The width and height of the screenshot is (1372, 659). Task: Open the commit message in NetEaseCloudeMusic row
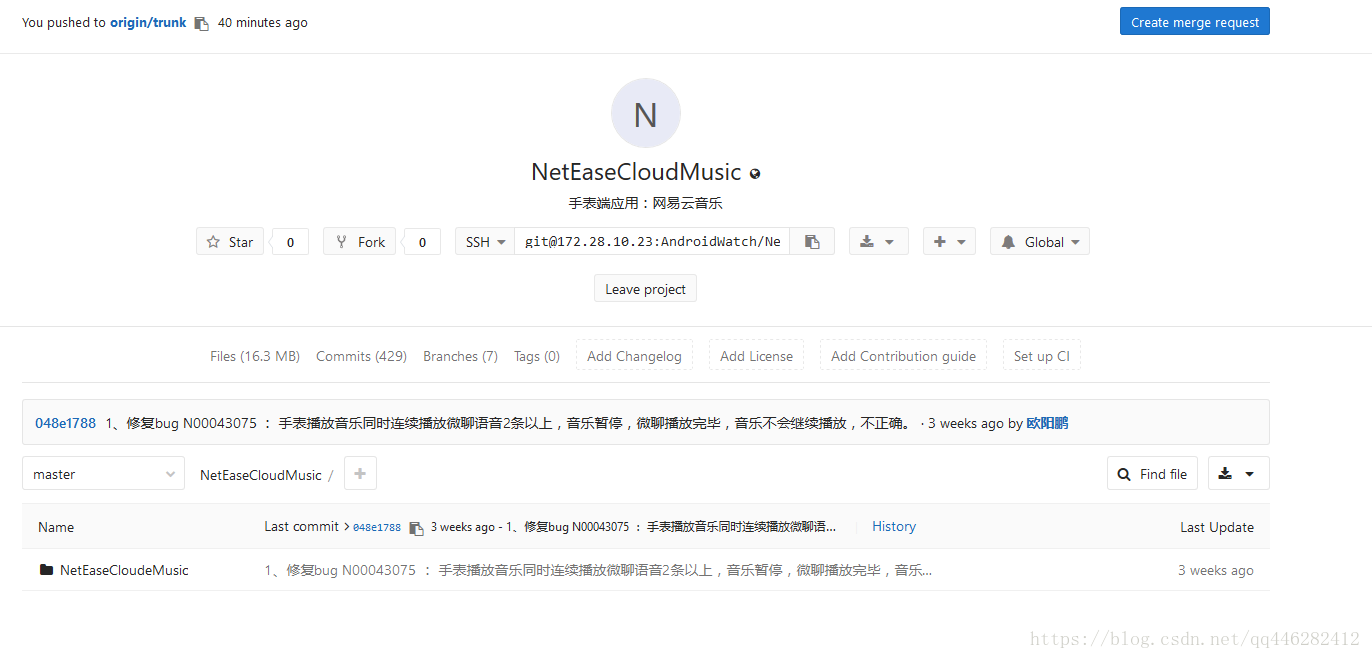(x=598, y=570)
